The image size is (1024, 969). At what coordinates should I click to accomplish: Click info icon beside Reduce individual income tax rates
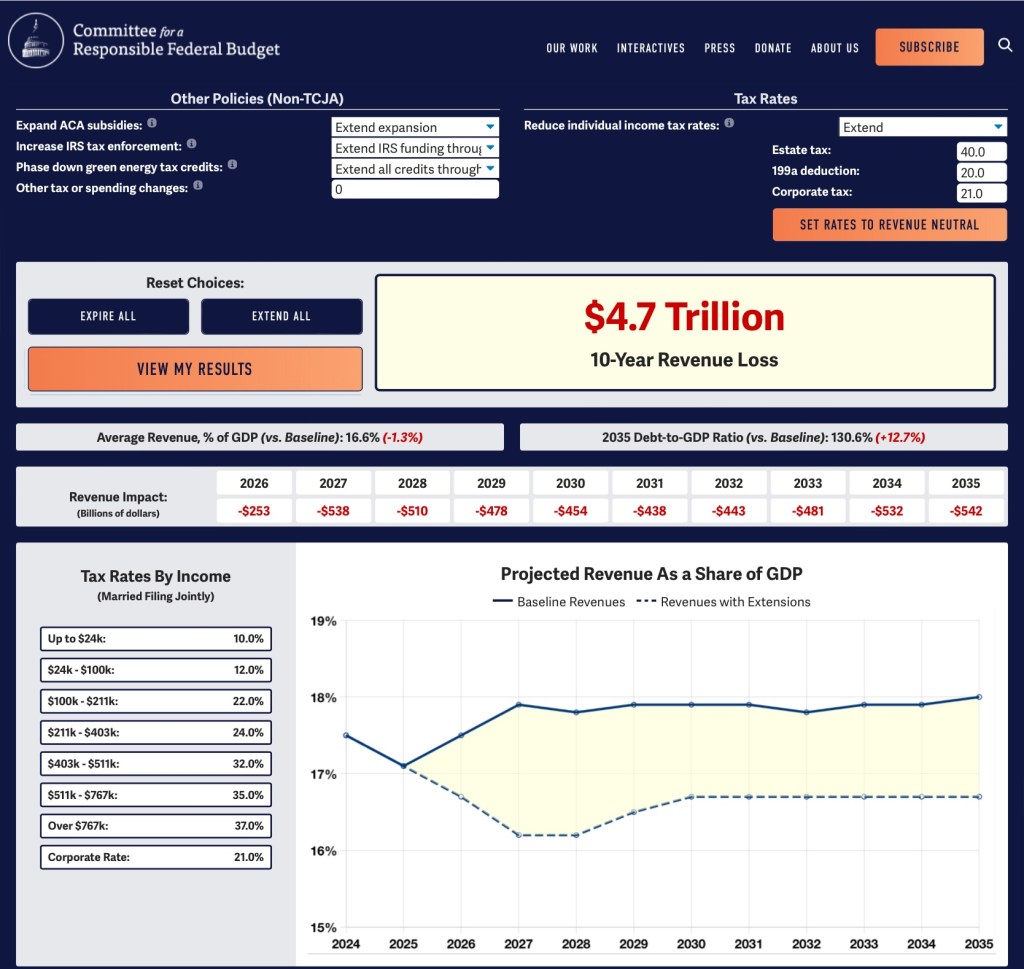click(x=729, y=124)
